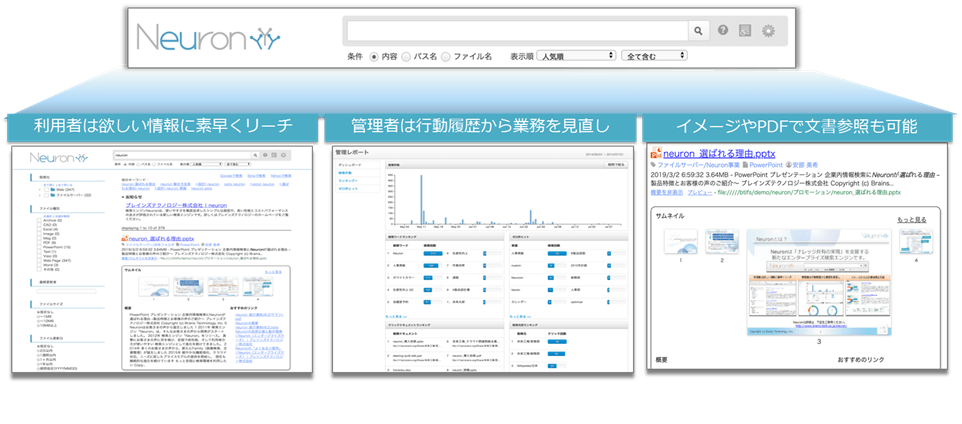Viewport: 962px width, 424px height.
Task: Click the 管理レポート heading
Action: click(352, 152)
